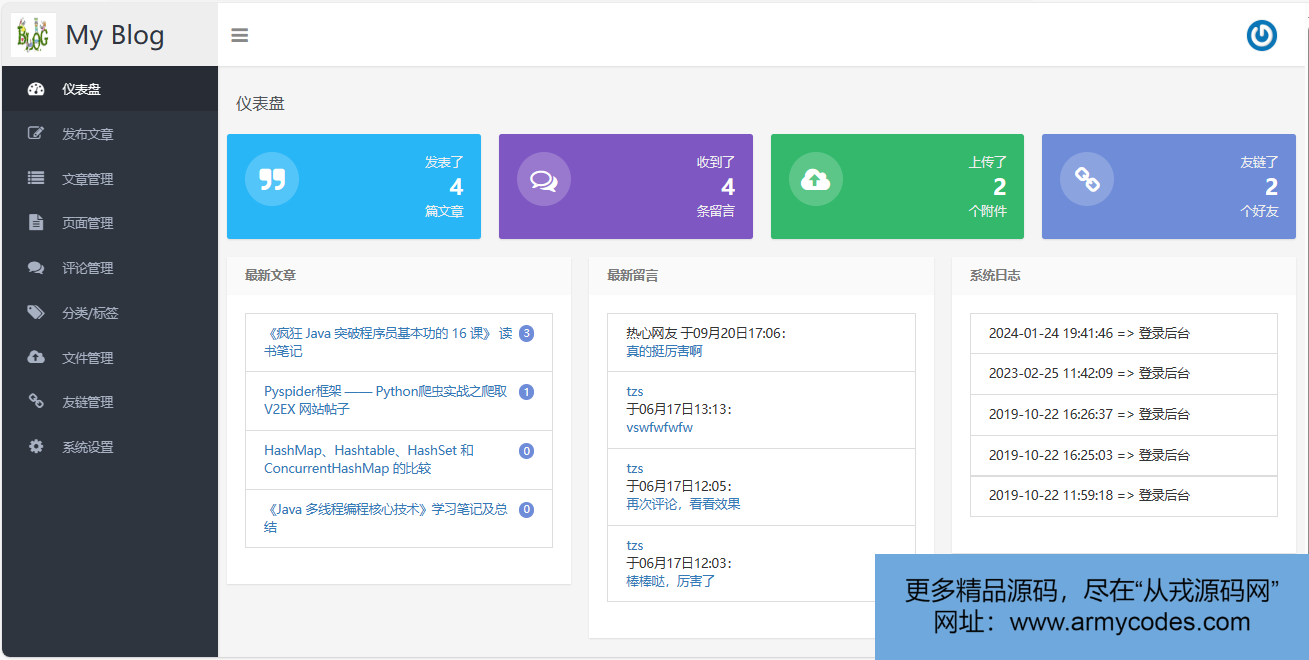Screen dimensions: 1309x660
Task: Open 仪表盘 dashboard in sidebar
Action: tap(81, 89)
